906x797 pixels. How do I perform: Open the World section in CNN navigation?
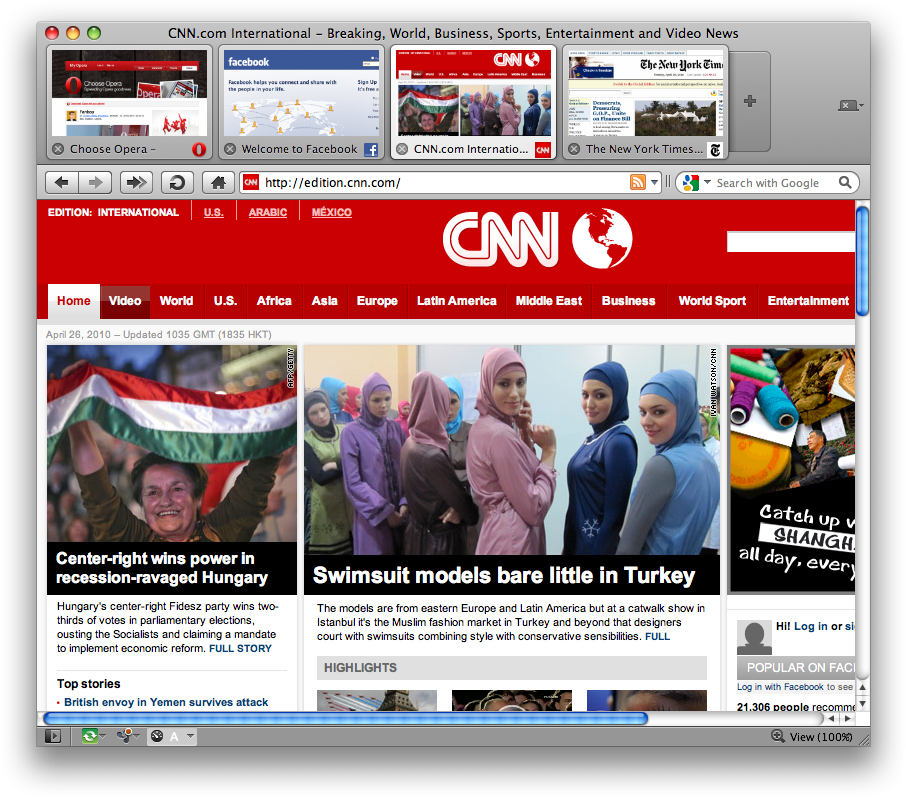tap(176, 301)
